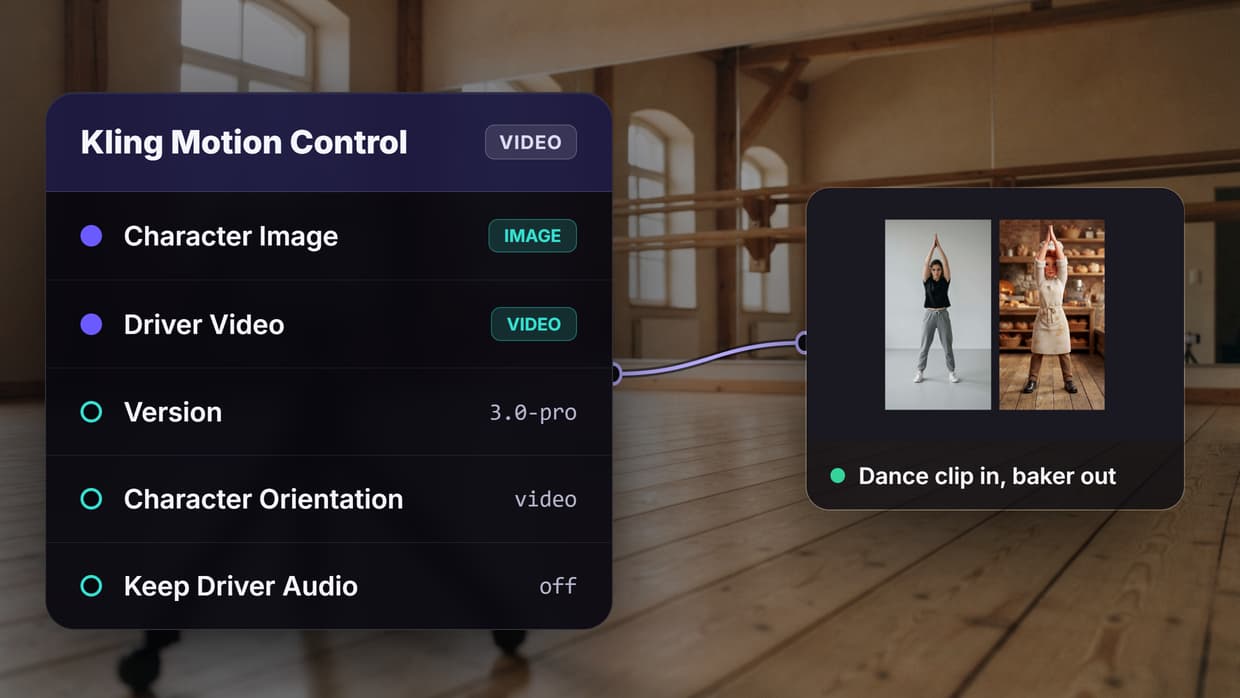Viewport: 1240px width, 698px height.
Task: Click the VIDEO badge in the node header
Action: 531,142
